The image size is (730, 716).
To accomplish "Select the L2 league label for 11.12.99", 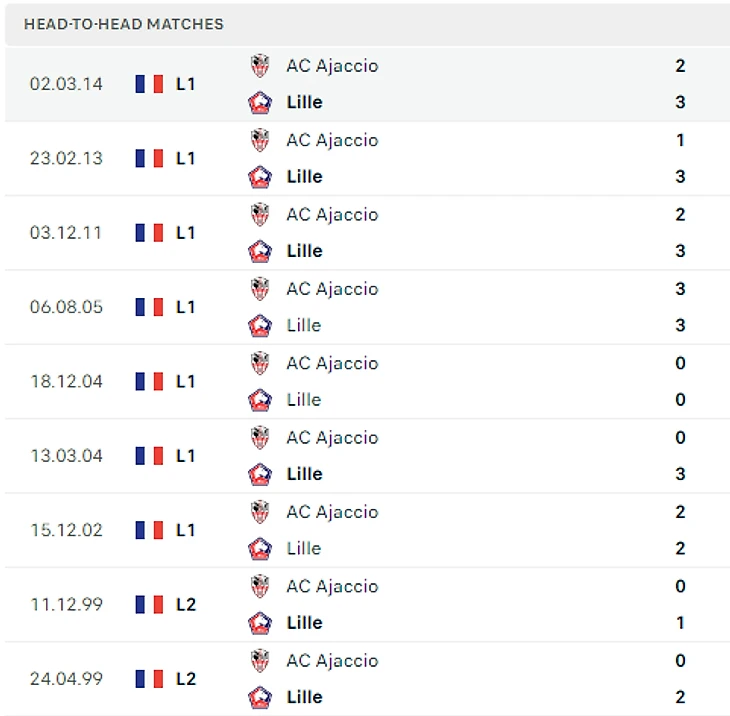I will pyautogui.click(x=186, y=604).
